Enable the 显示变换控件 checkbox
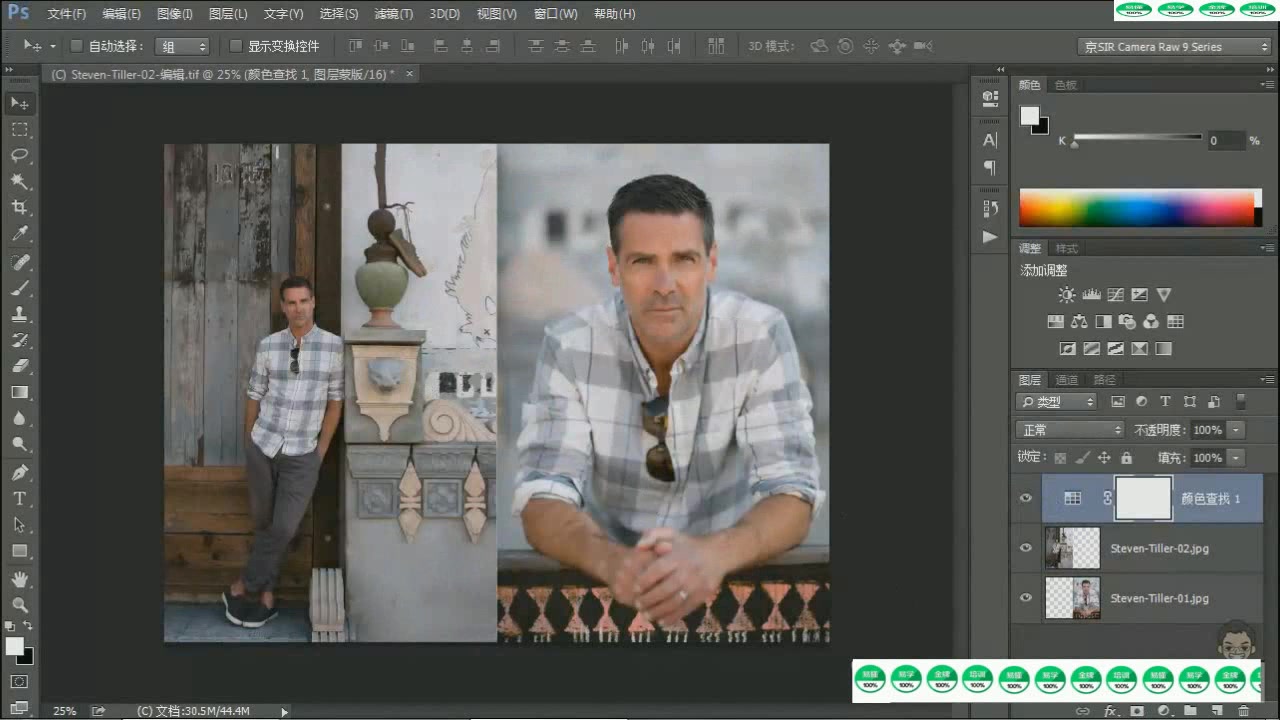The image size is (1280, 720). click(236, 46)
